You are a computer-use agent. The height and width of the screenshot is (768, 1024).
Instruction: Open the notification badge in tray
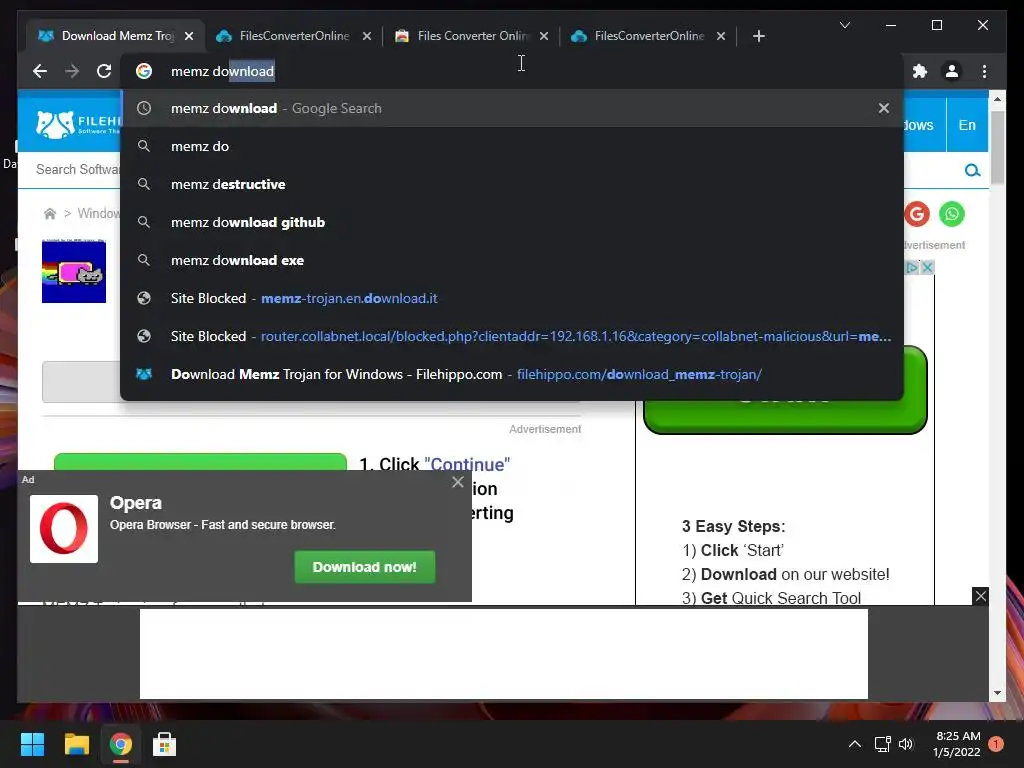pos(995,744)
